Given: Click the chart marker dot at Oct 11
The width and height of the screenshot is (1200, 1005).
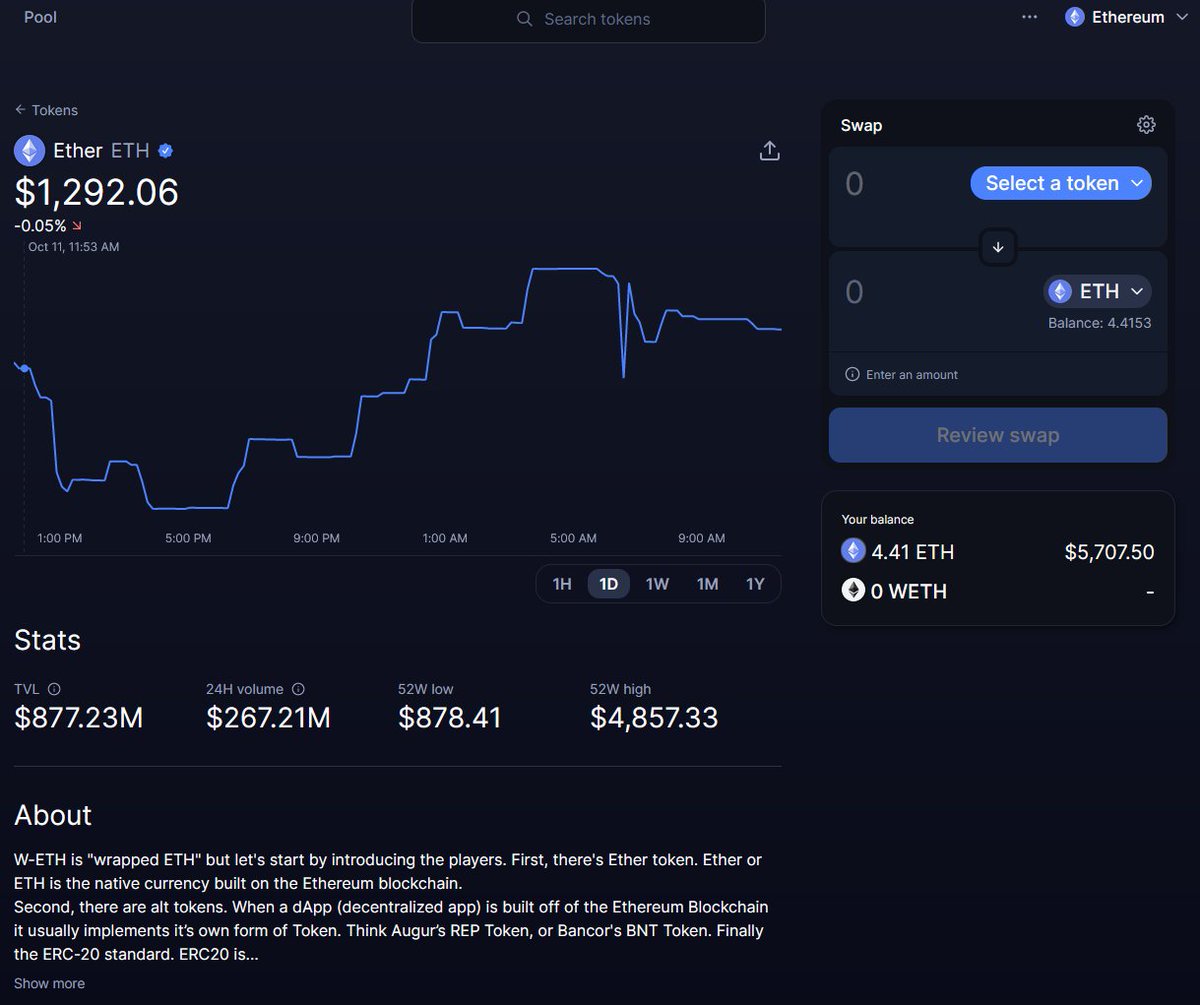Looking at the screenshot, I should [24, 369].
